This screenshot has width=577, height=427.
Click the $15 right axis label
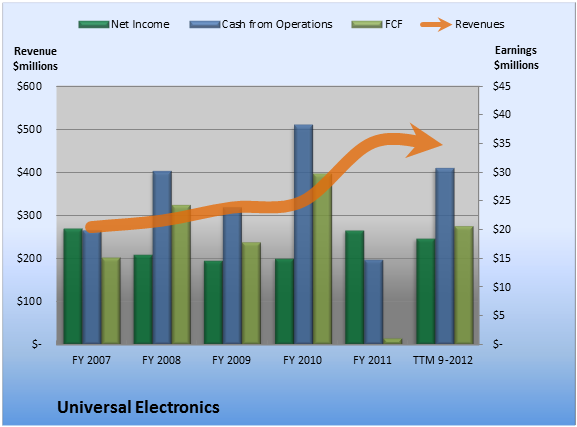pyautogui.click(x=502, y=258)
